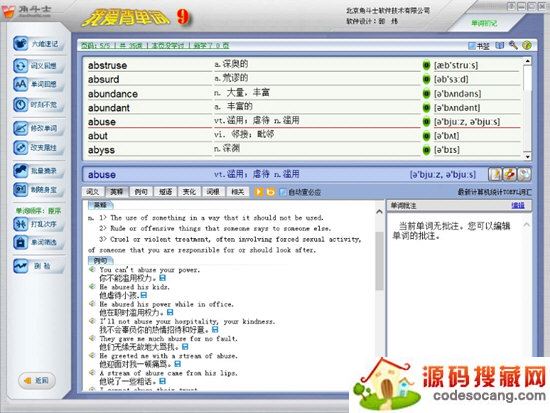Select the word abut in list
The width and height of the screenshot is (550, 413).
point(98,136)
